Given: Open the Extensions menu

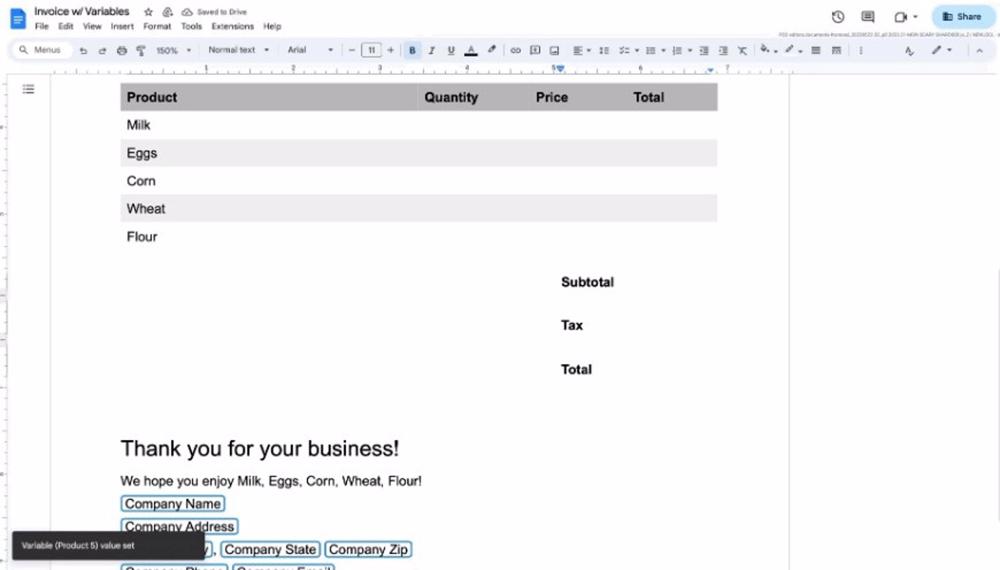Looking at the screenshot, I should [x=232, y=26].
